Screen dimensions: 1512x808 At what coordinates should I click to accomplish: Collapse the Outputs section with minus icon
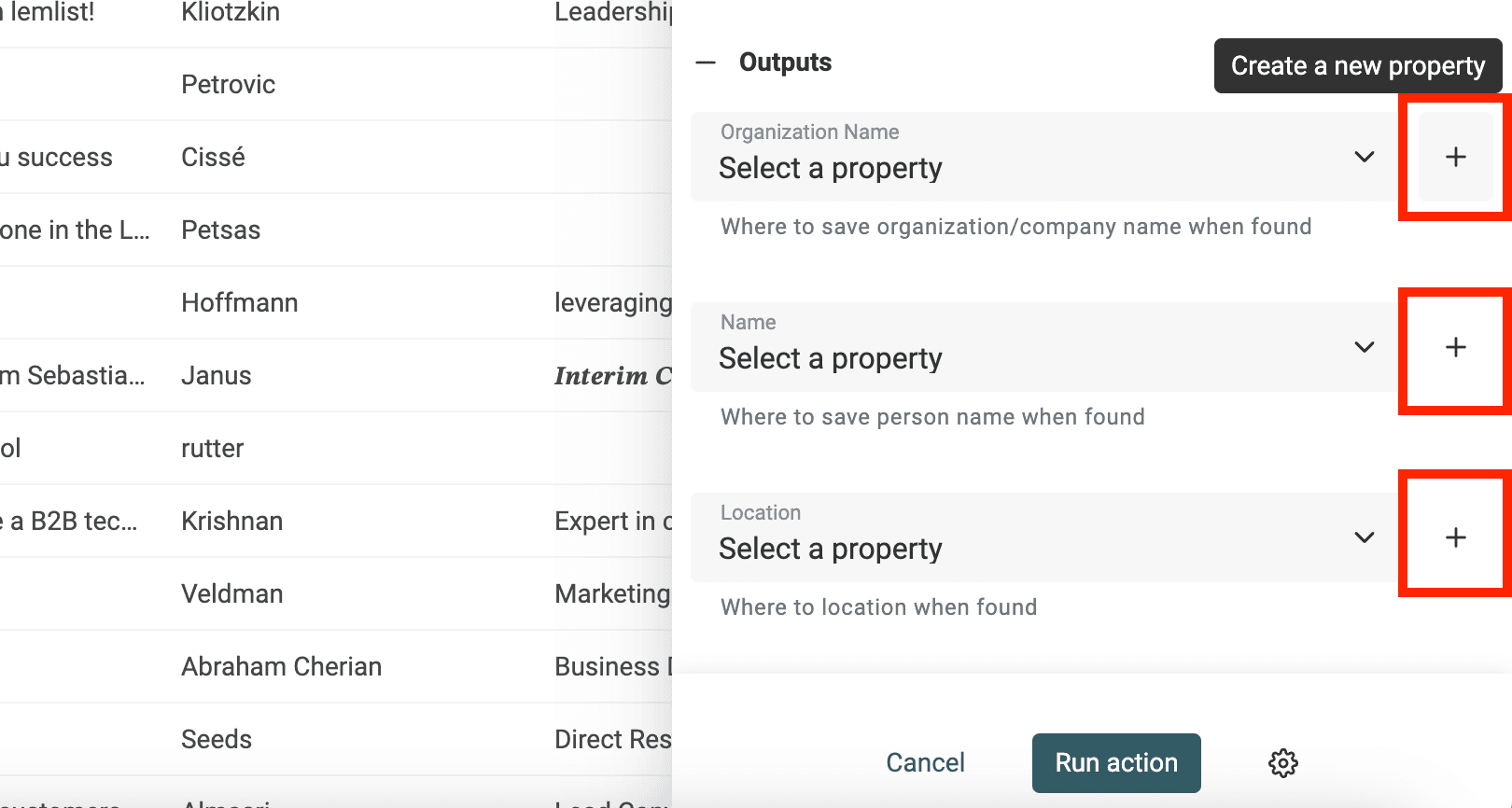point(706,63)
